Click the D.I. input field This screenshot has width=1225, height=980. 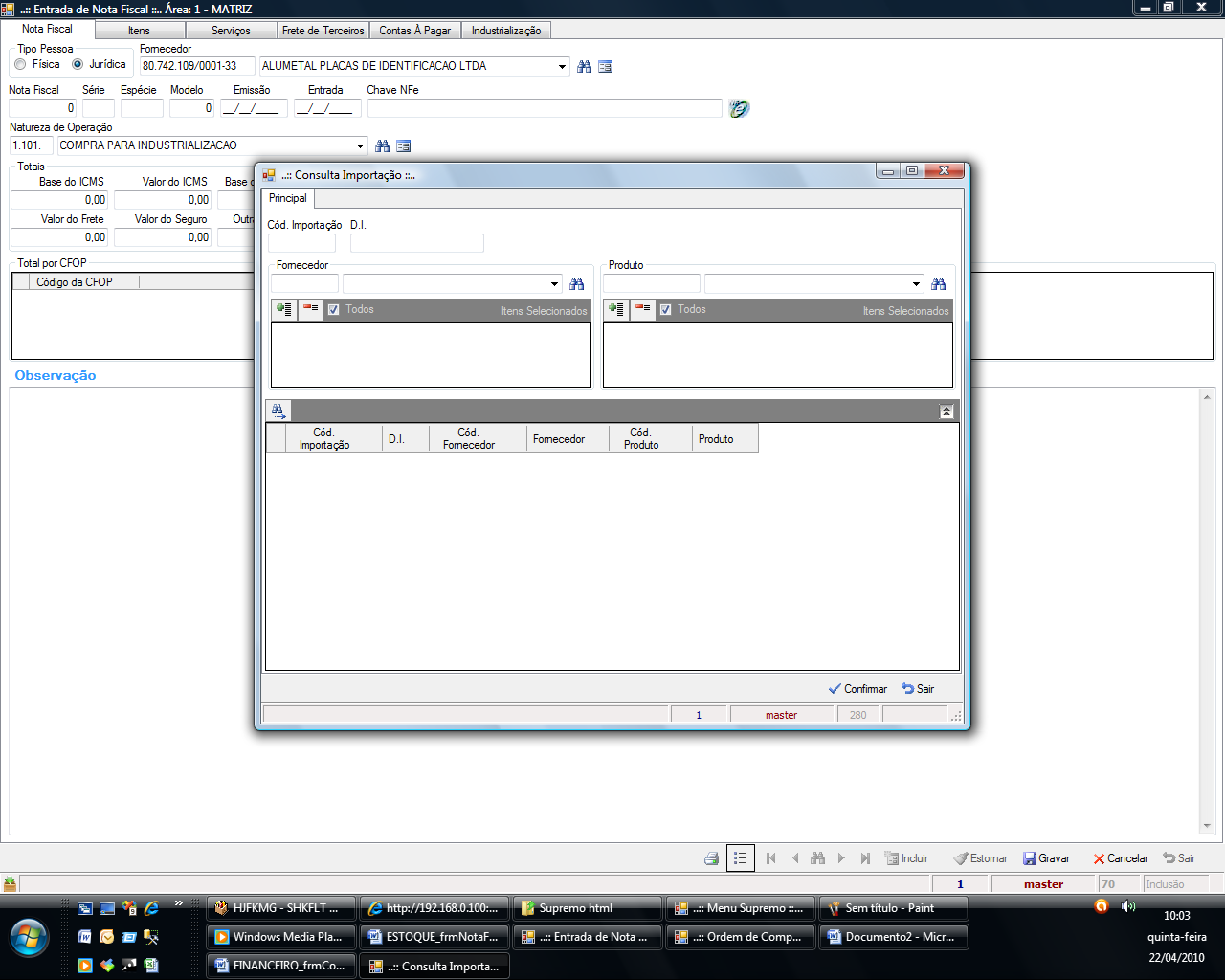[x=417, y=243]
